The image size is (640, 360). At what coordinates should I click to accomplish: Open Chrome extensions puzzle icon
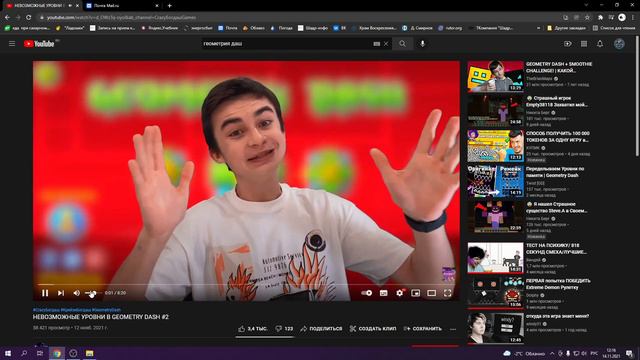(x=600, y=18)
